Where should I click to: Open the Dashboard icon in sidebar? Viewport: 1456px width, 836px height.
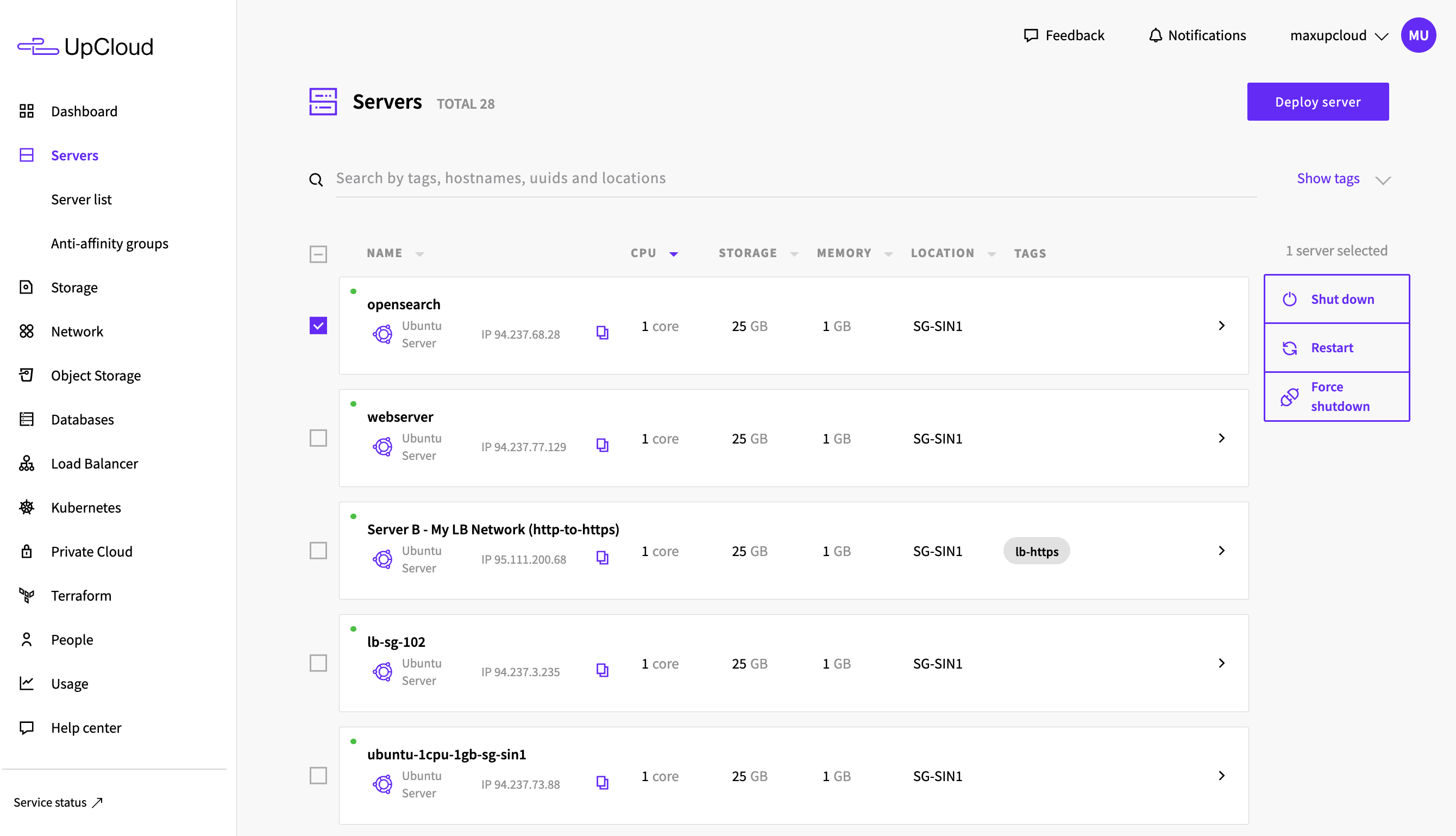click(x=27, y=111)
